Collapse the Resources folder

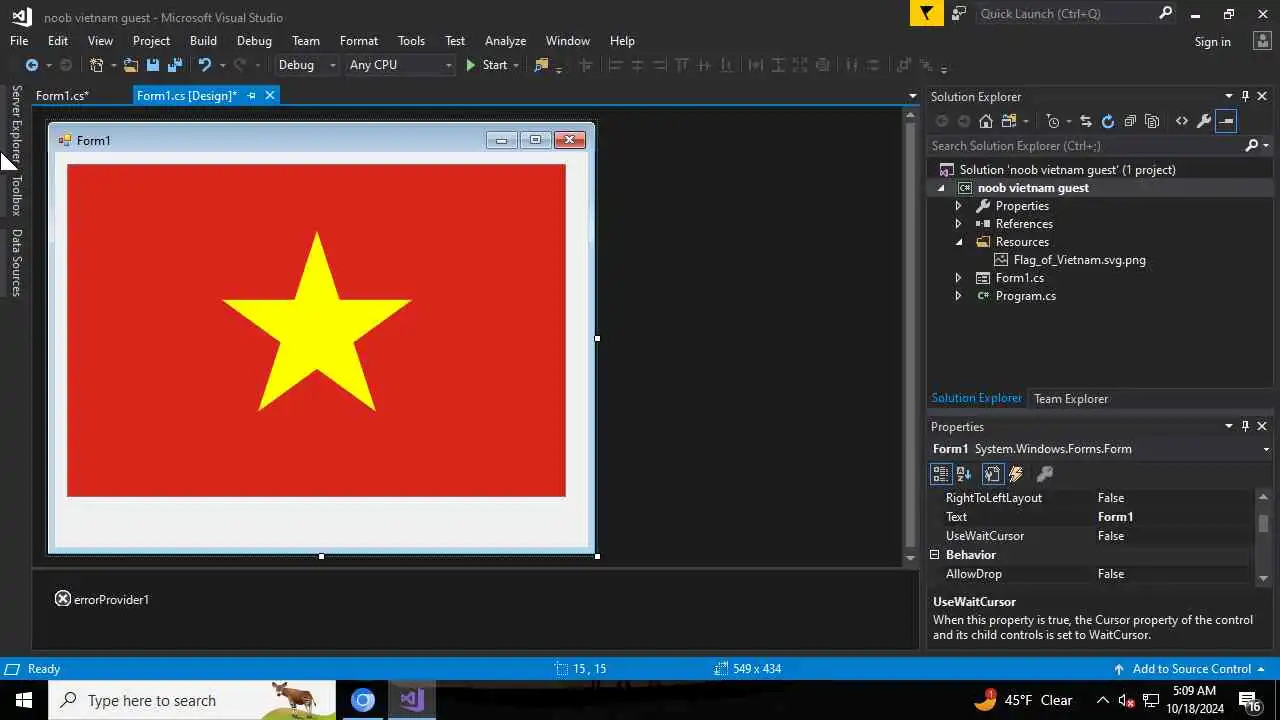point(958,242)
